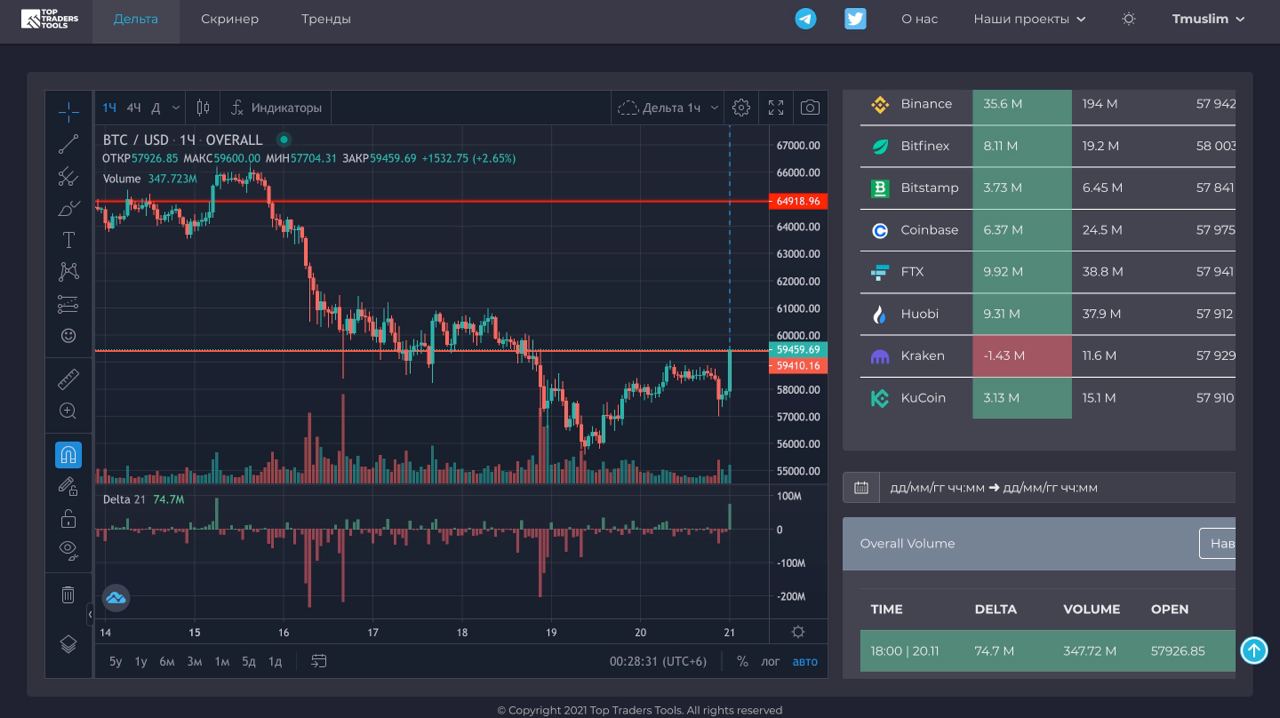Viewport: 1280px width, 718px height.
Task: Open the timezone clock (UTC+6) menu
Action: (658, 661)
